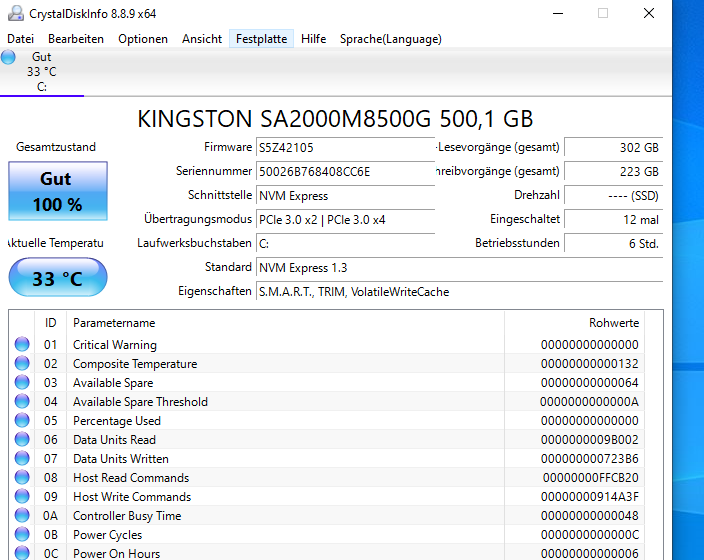
Task: Select the Gut 33 °C C: drive tab
Action: tap(42, 72)
